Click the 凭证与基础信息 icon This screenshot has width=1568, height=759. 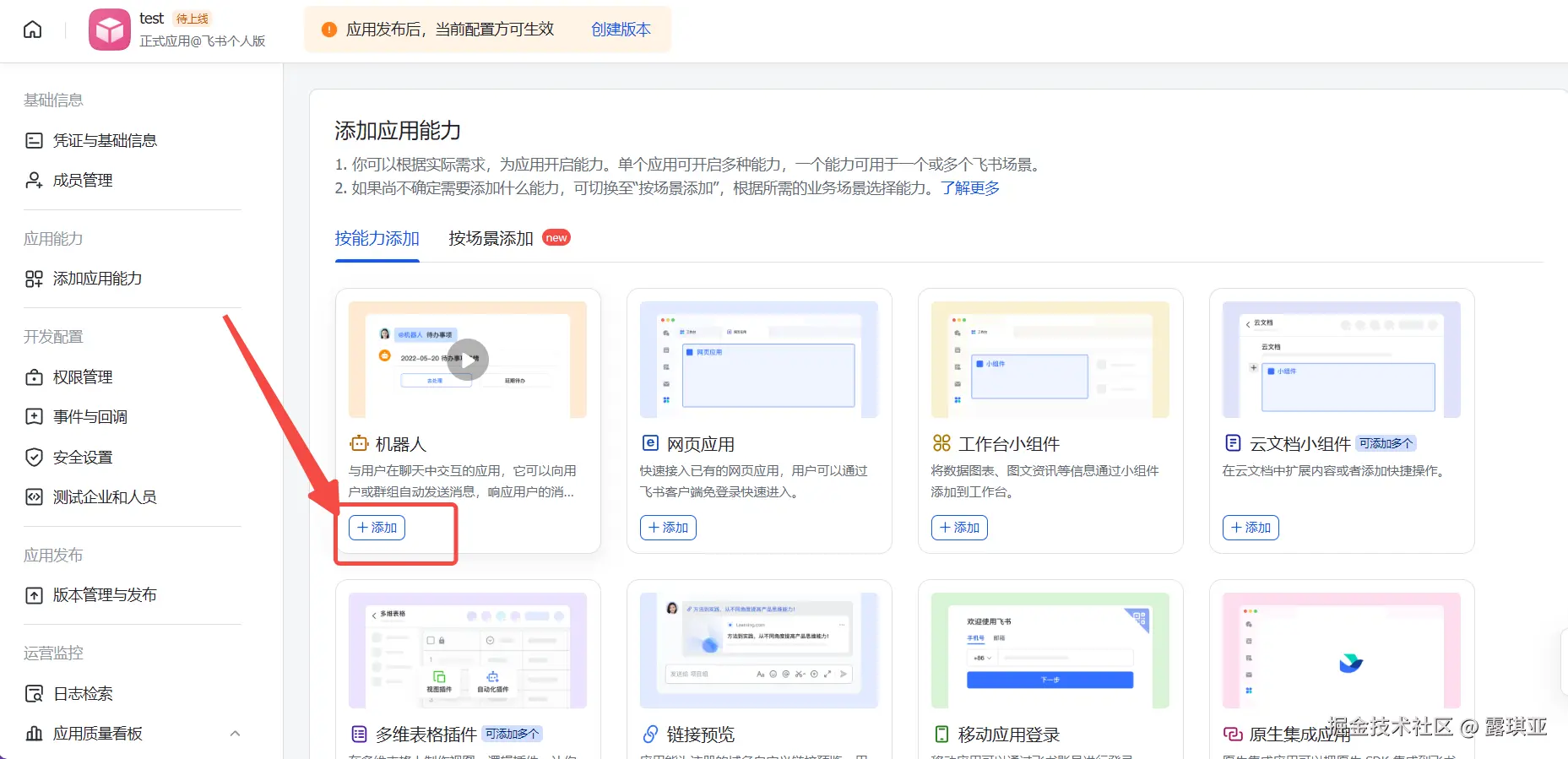coord(34,140)
